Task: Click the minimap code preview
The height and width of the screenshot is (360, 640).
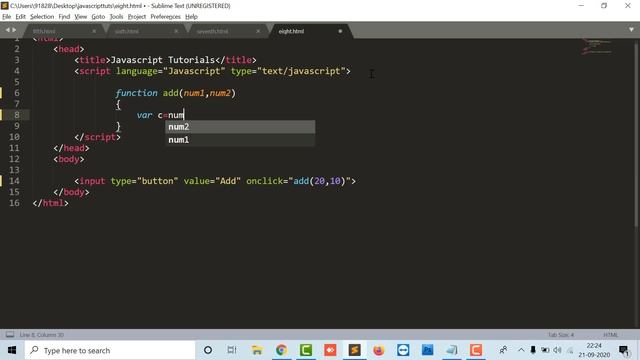Action: [597, 47]
